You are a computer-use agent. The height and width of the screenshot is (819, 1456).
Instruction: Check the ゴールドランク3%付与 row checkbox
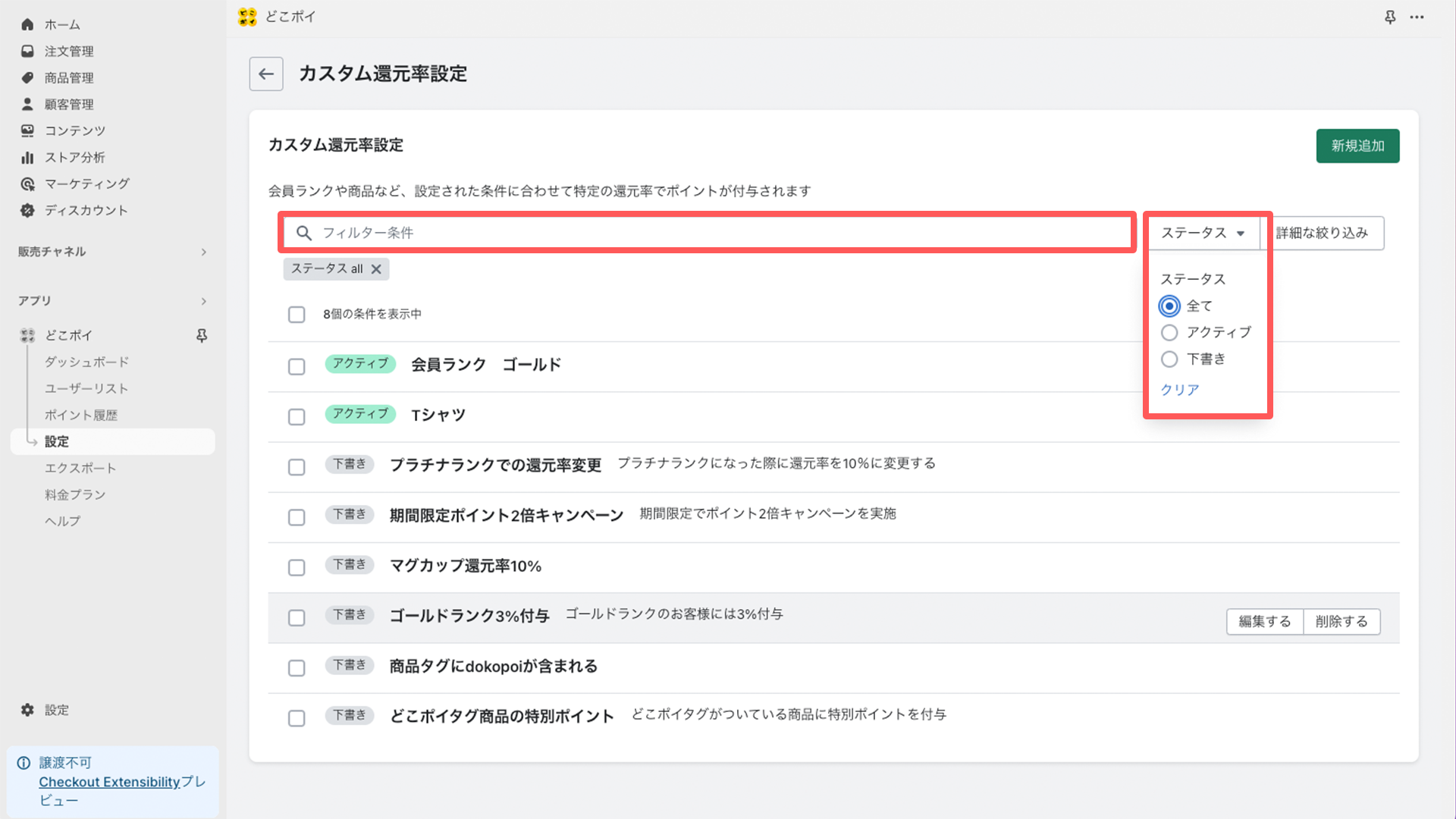coord(297,617)
